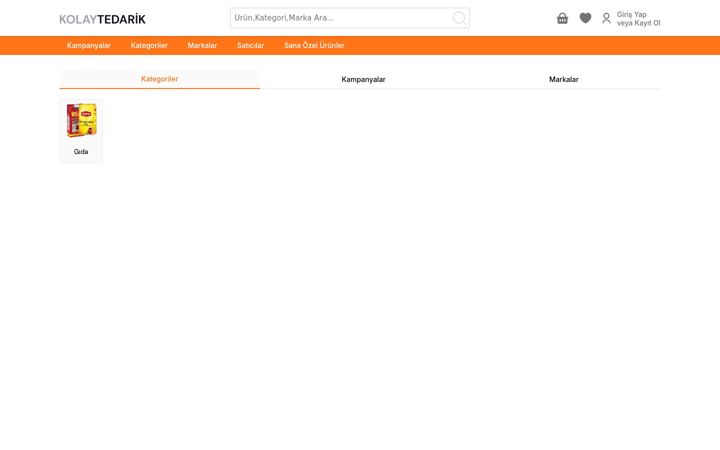Open Satıcılar in the orange navigation bar

(250, 45)
